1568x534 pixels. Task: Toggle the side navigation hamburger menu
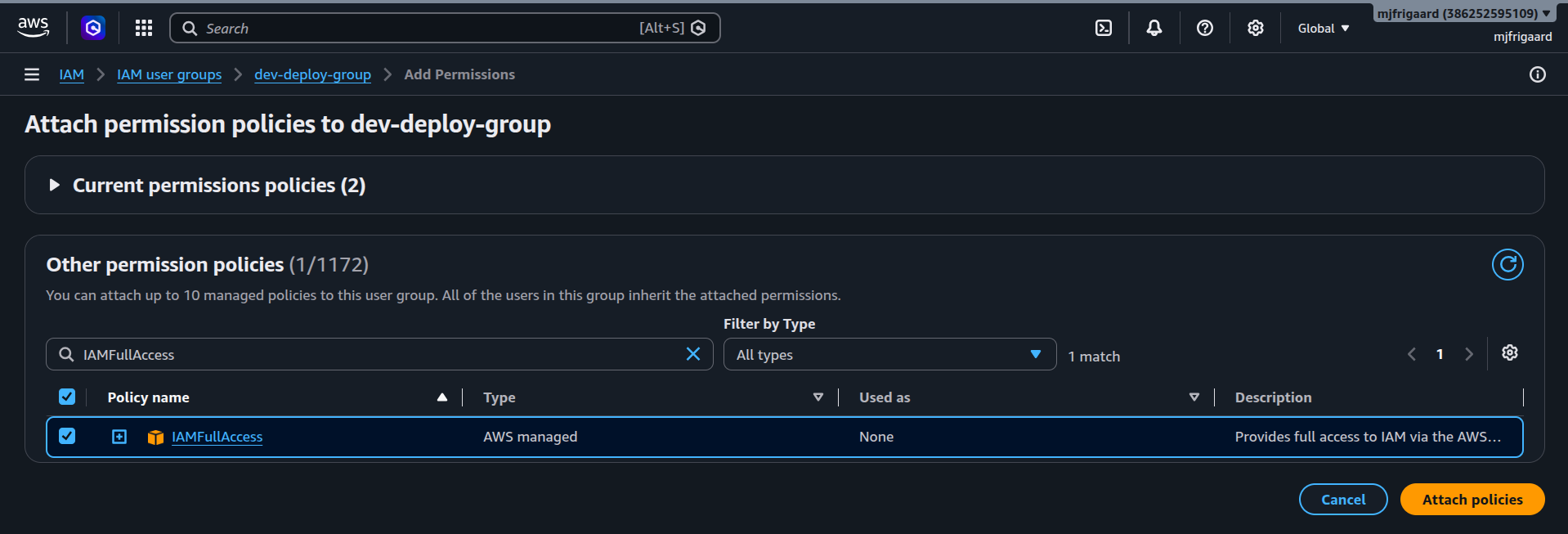[32, 74]
